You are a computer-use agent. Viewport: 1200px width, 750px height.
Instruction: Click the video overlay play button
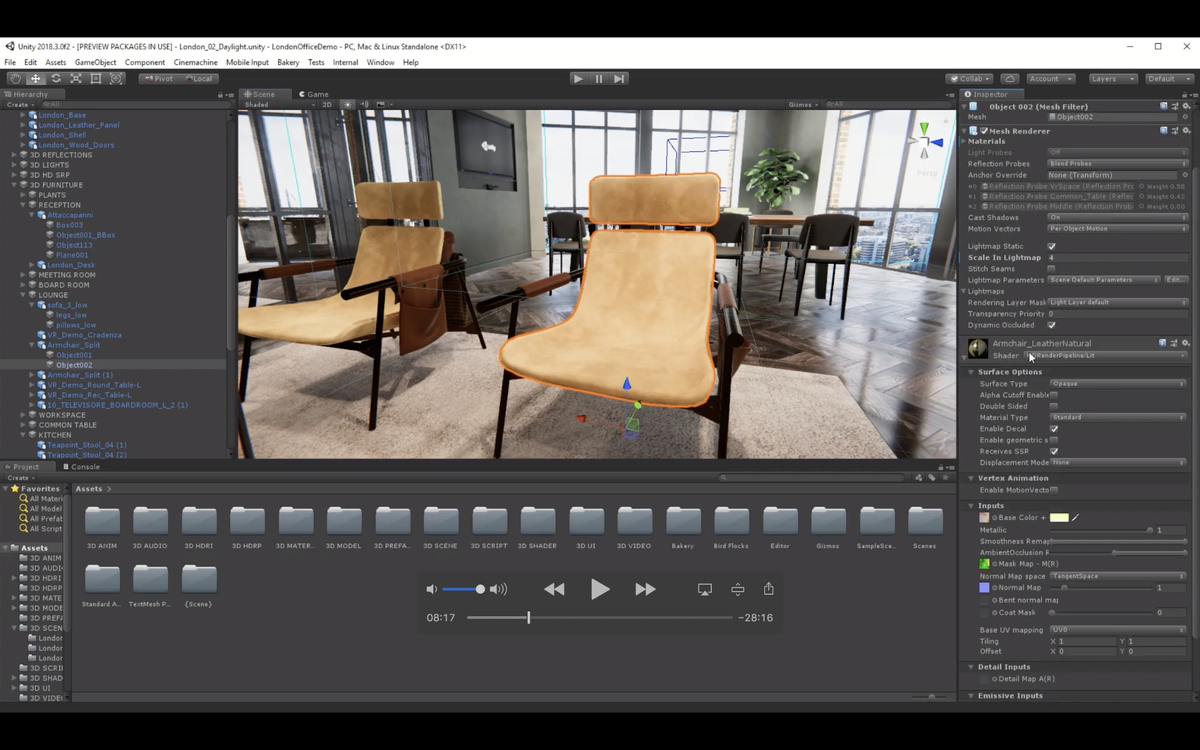pos(599,589)
